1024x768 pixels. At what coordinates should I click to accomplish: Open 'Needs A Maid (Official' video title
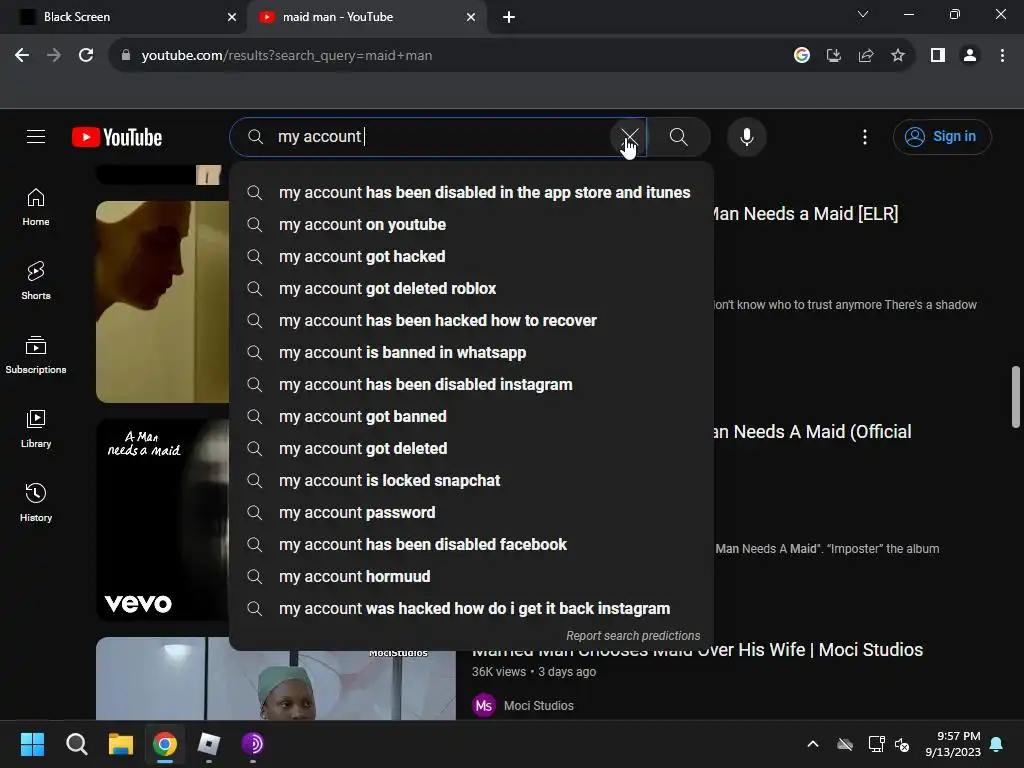tap(812, 432)
